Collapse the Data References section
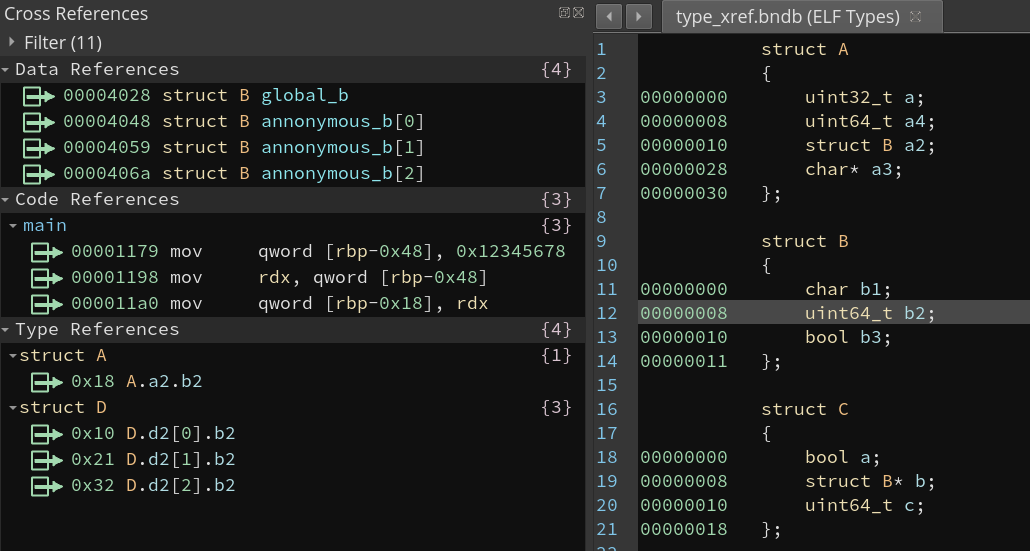The height and width of the screenshot is (551, 1030). pyautogui.click(x=5, y=70)
